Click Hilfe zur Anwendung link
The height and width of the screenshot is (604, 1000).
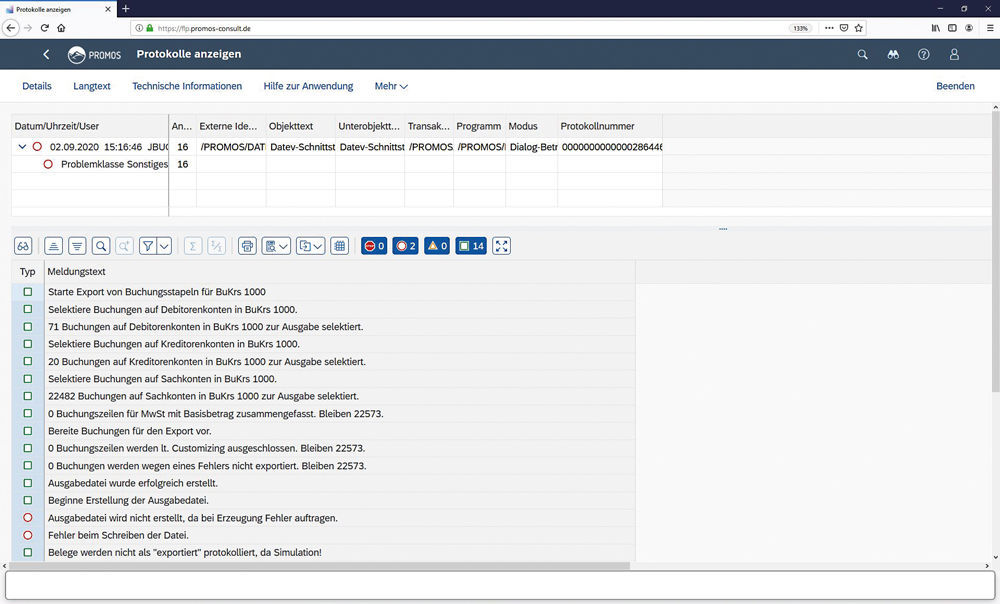[308, 87]
